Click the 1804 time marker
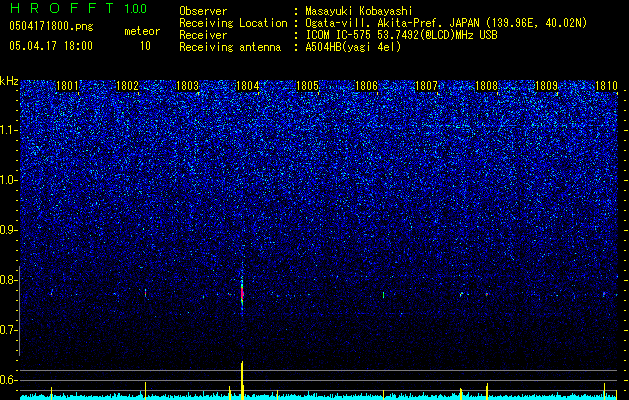629x400 pixels. 248,86
